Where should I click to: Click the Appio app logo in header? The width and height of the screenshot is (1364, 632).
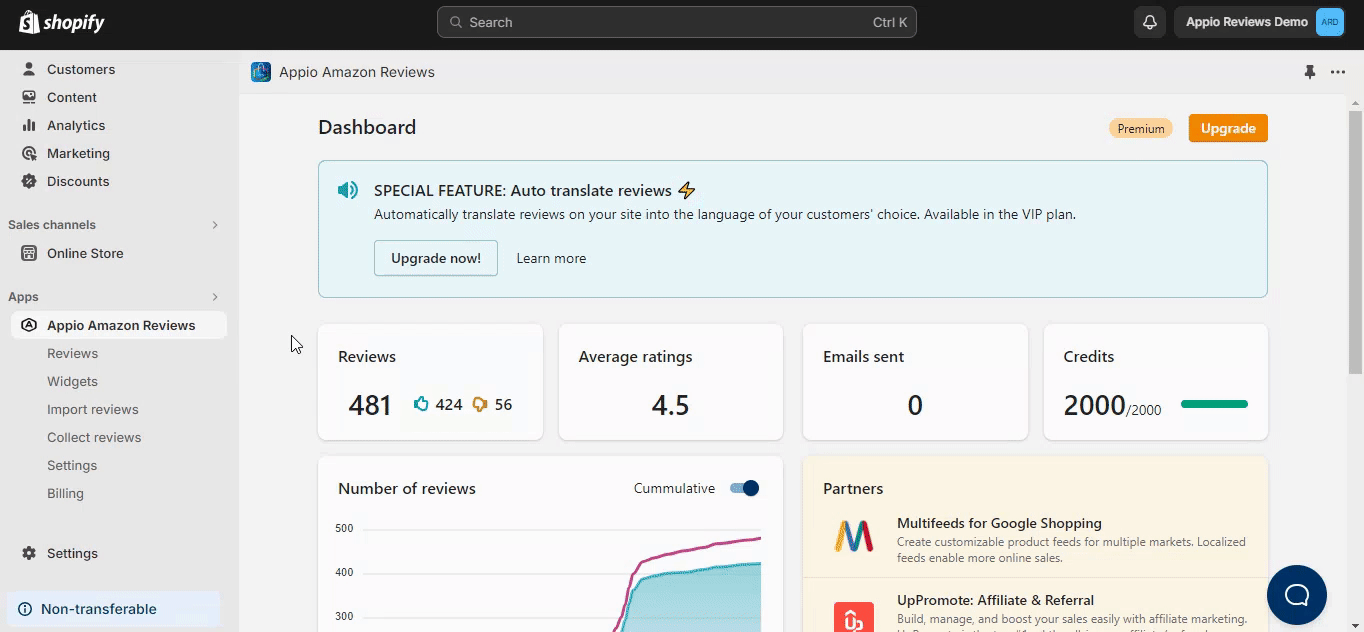point(261,72)
